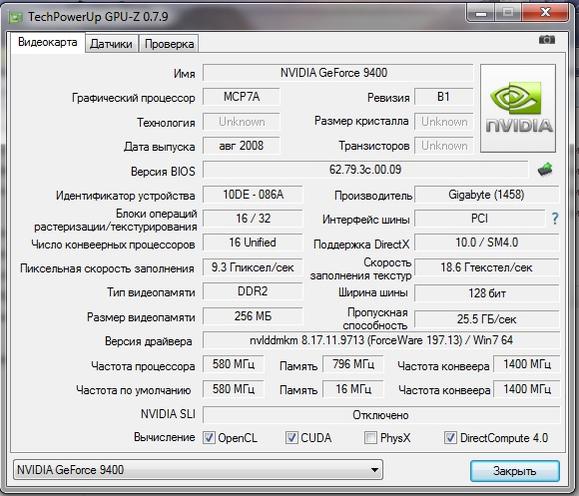Click the 10.0 / SM4.0 DirectX field
Image resolution: width=579 pixels, height=496 pixels.
(487, 242)
